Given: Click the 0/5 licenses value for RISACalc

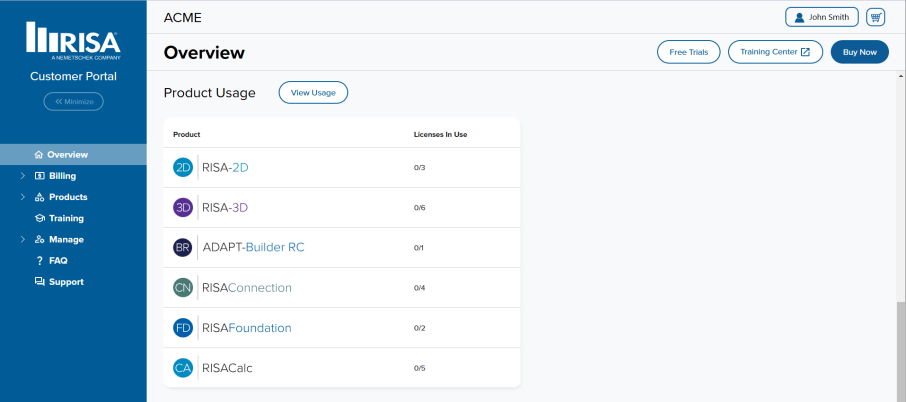Looking at the screenshot, I should point(419,368).
